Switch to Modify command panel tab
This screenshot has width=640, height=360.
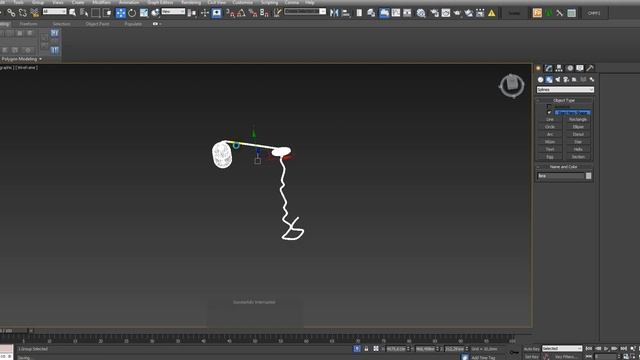pos(549,68)
